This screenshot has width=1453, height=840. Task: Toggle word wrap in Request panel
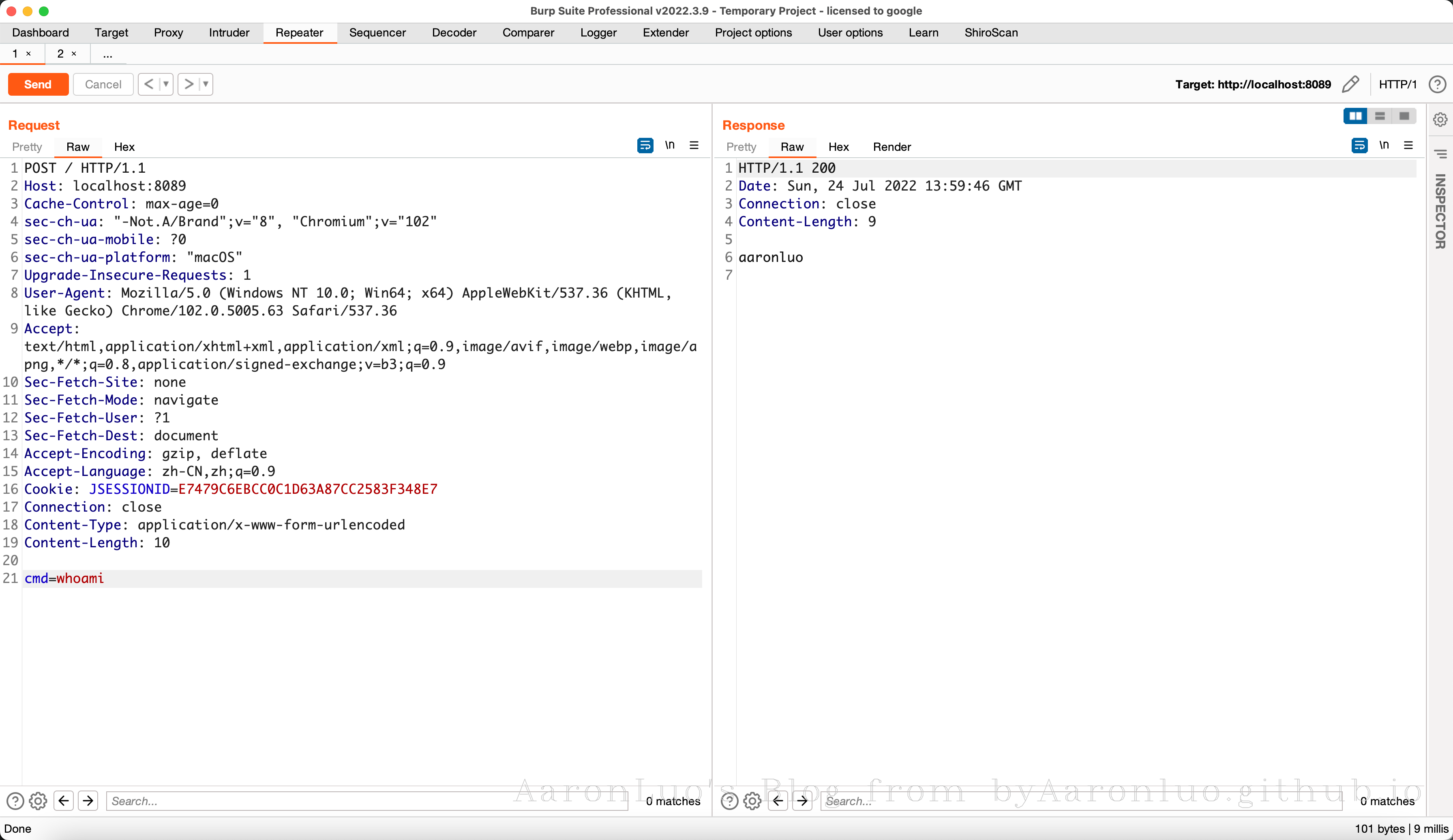(645, 145)
